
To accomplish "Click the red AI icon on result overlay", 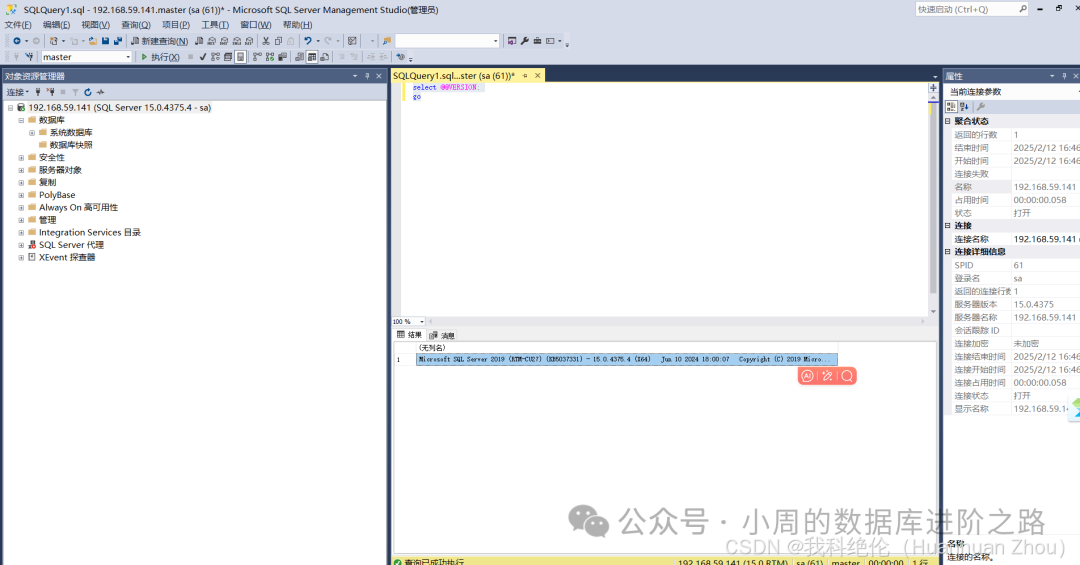I will point(807,376).
